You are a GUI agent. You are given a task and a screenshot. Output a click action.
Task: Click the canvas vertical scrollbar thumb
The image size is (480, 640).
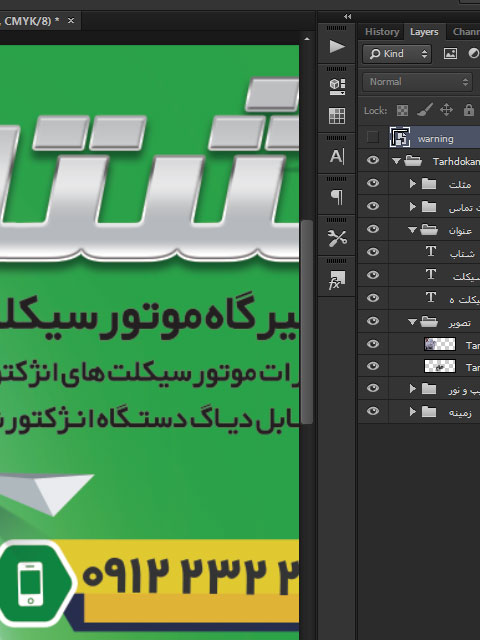click(x=307, y=322)
